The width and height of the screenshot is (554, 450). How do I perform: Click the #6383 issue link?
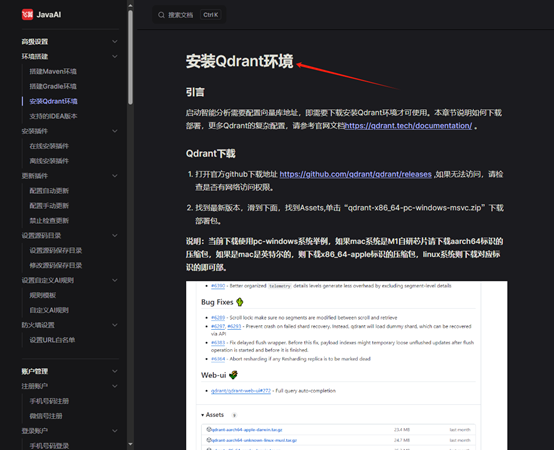(218, 343)
